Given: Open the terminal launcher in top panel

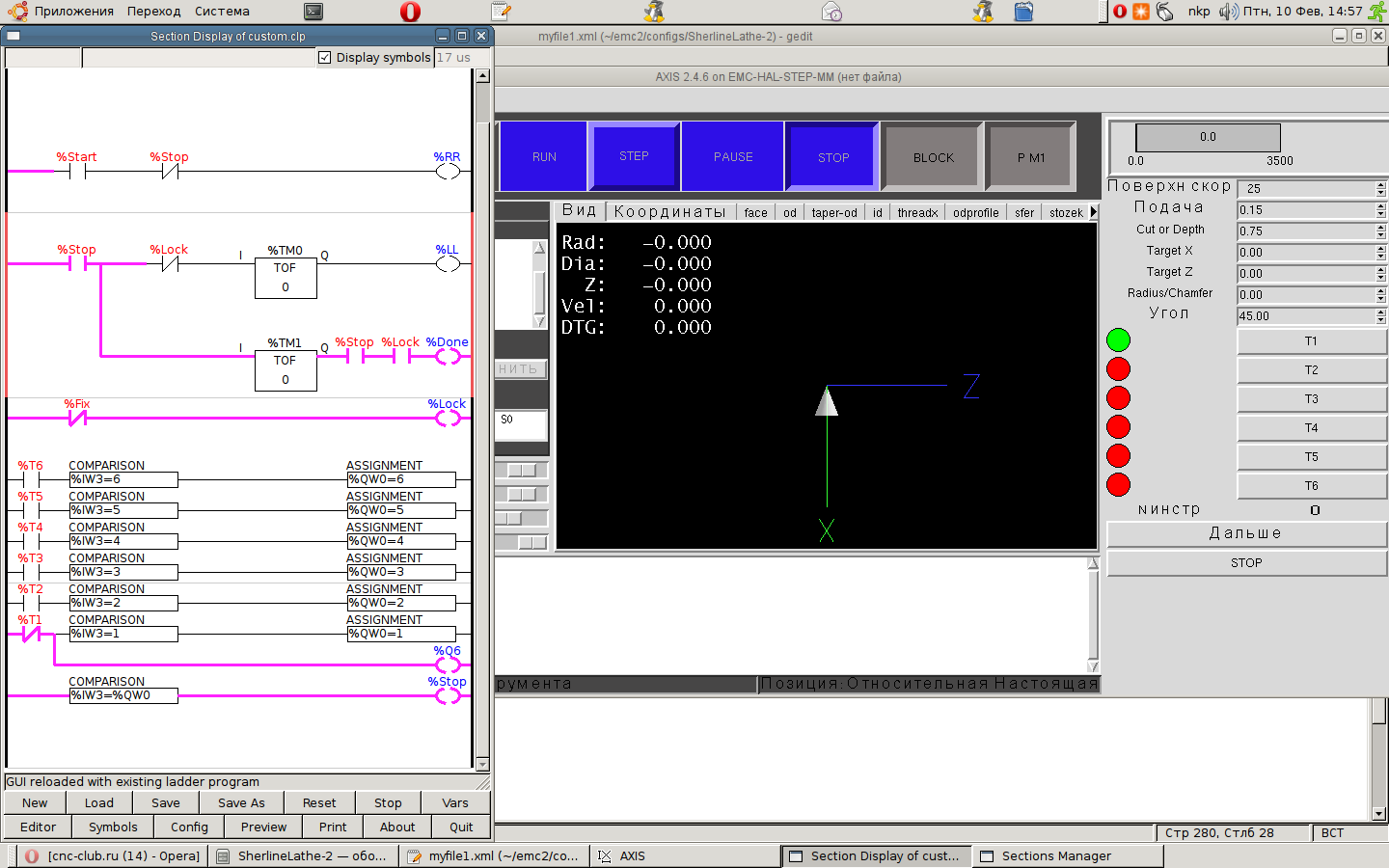Looking at the screenshot, I should 313,12.
